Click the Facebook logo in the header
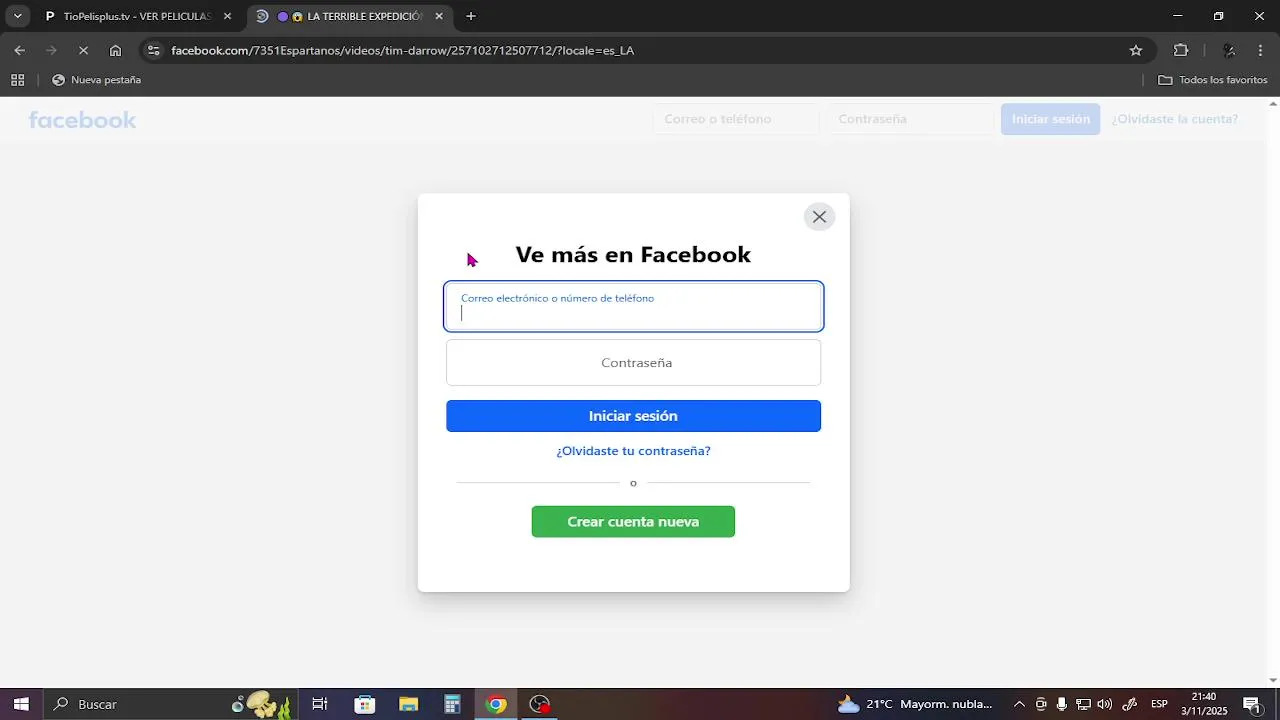The height and width of the screenshot is (720, 1280). (82, 120)
